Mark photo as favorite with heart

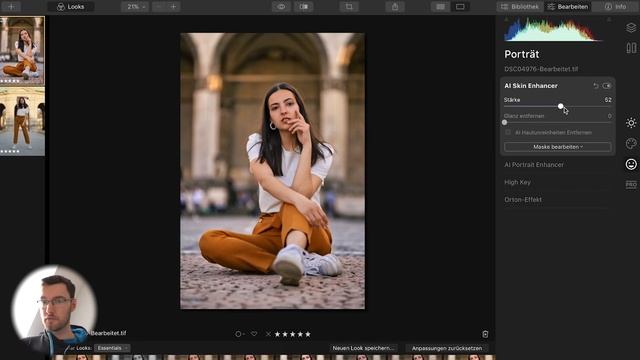click(x=254, y=334)
